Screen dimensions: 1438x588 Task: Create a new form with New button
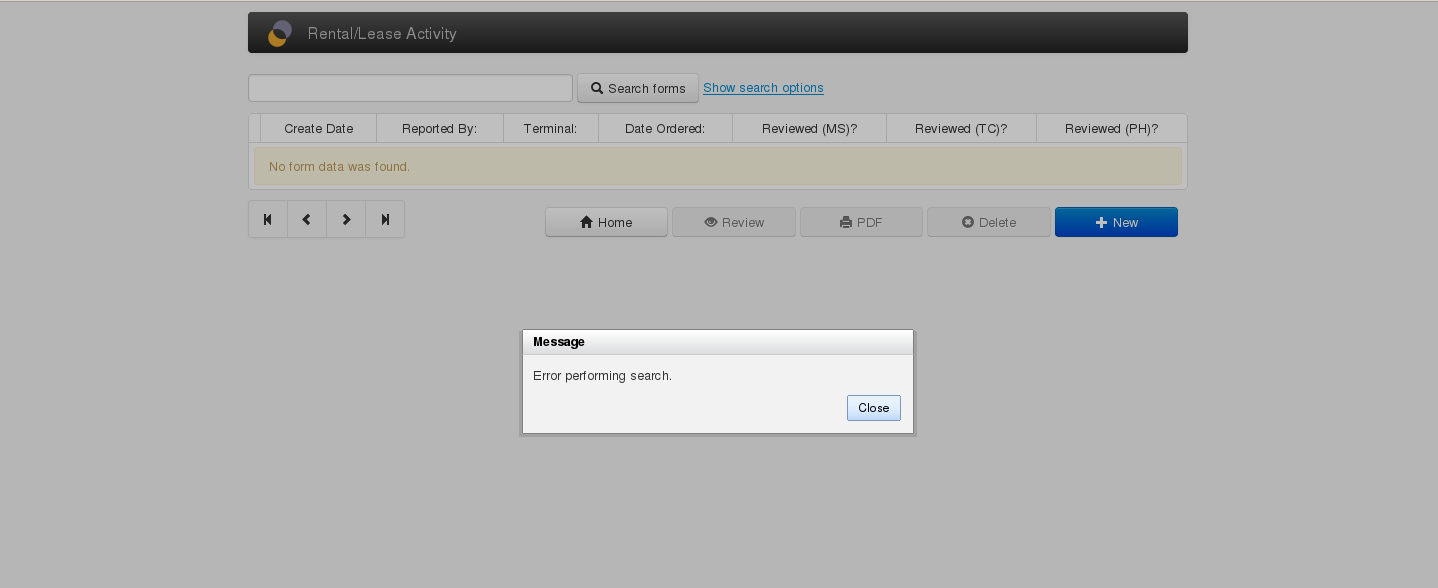coord(1116,222)
